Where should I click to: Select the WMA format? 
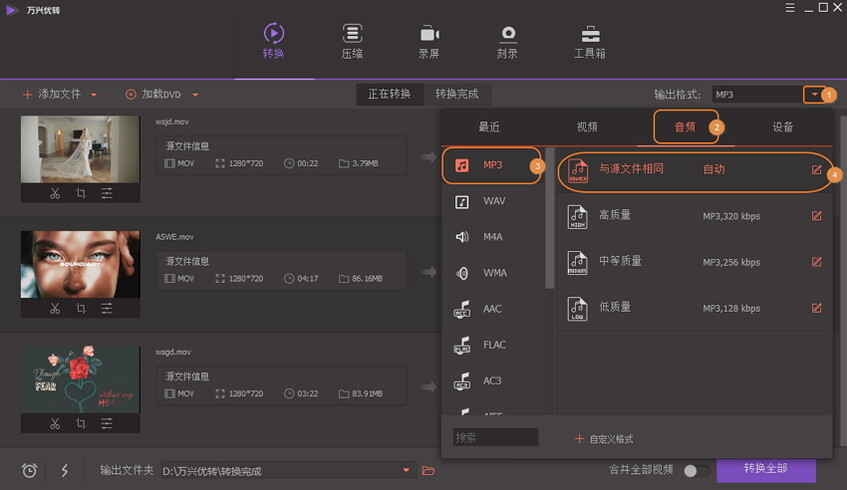(493, 273)
